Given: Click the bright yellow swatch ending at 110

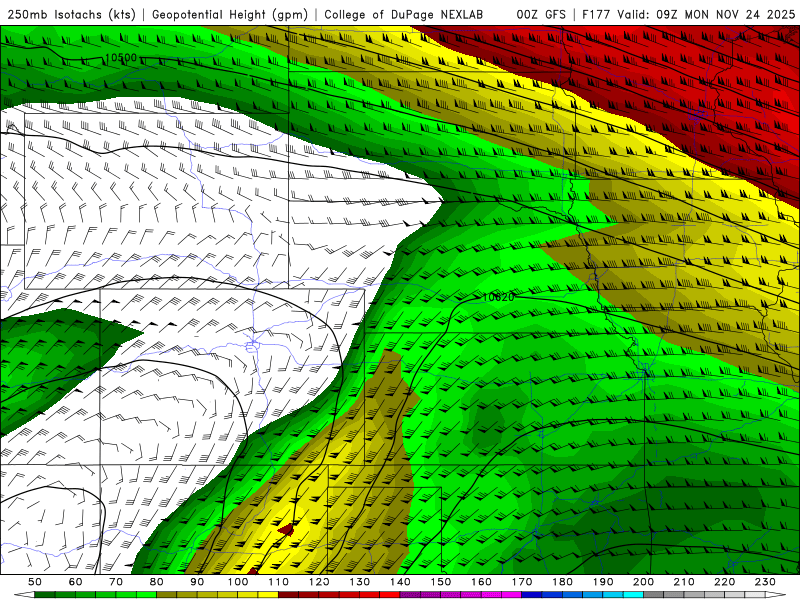Looking at the screenshot, I should coord(268,595).
